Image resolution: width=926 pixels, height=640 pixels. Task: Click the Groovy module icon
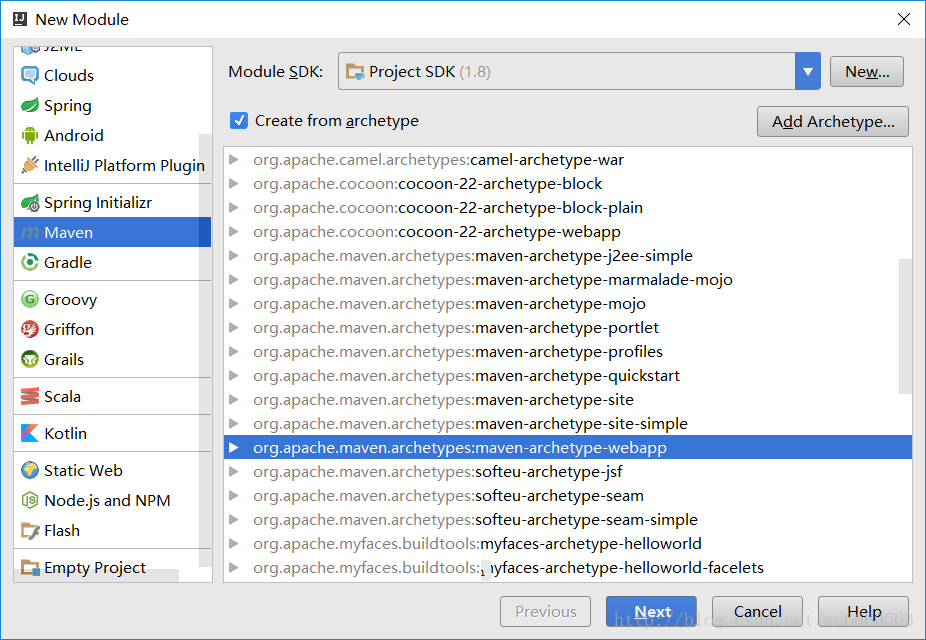point(31,298)
